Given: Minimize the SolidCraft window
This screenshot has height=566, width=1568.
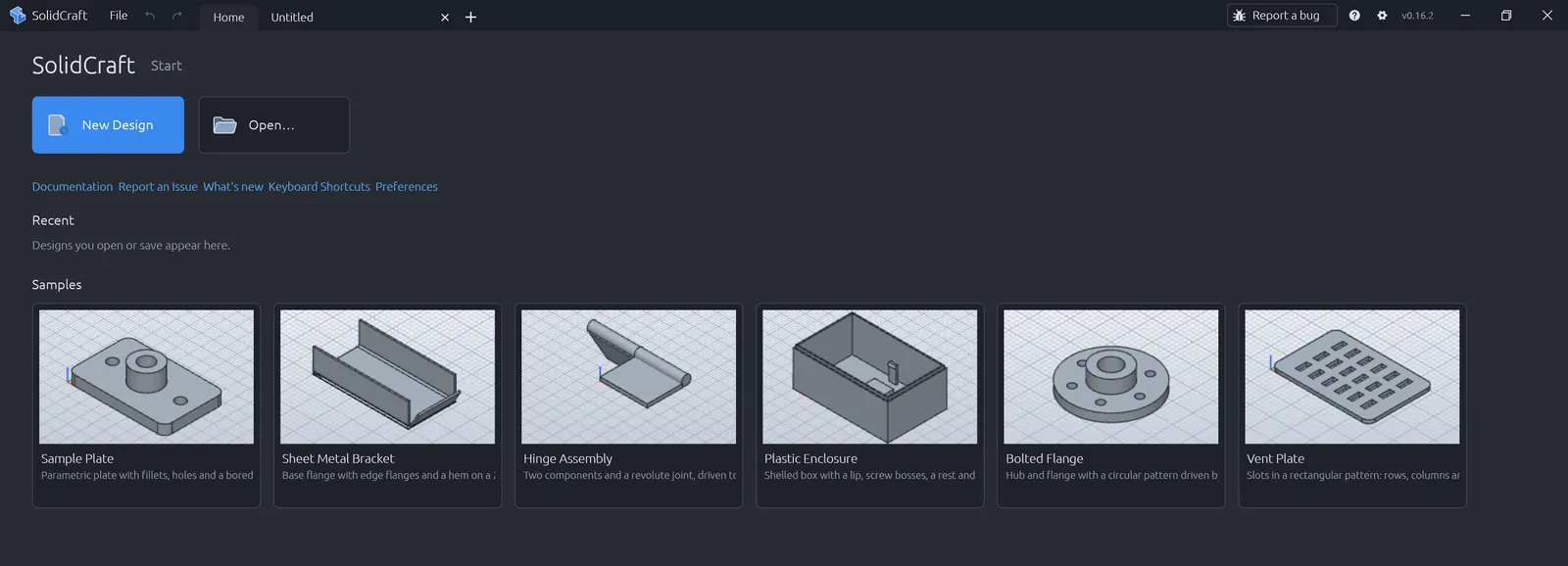Looking at the screenshot, I should pos(1465,16).
